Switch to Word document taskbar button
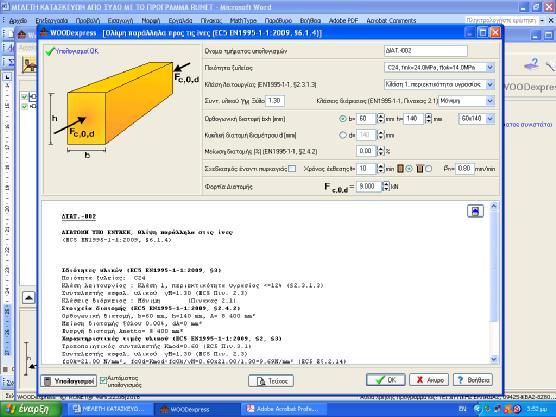This screenshot has height=417, width=556. tap(110, 409)
